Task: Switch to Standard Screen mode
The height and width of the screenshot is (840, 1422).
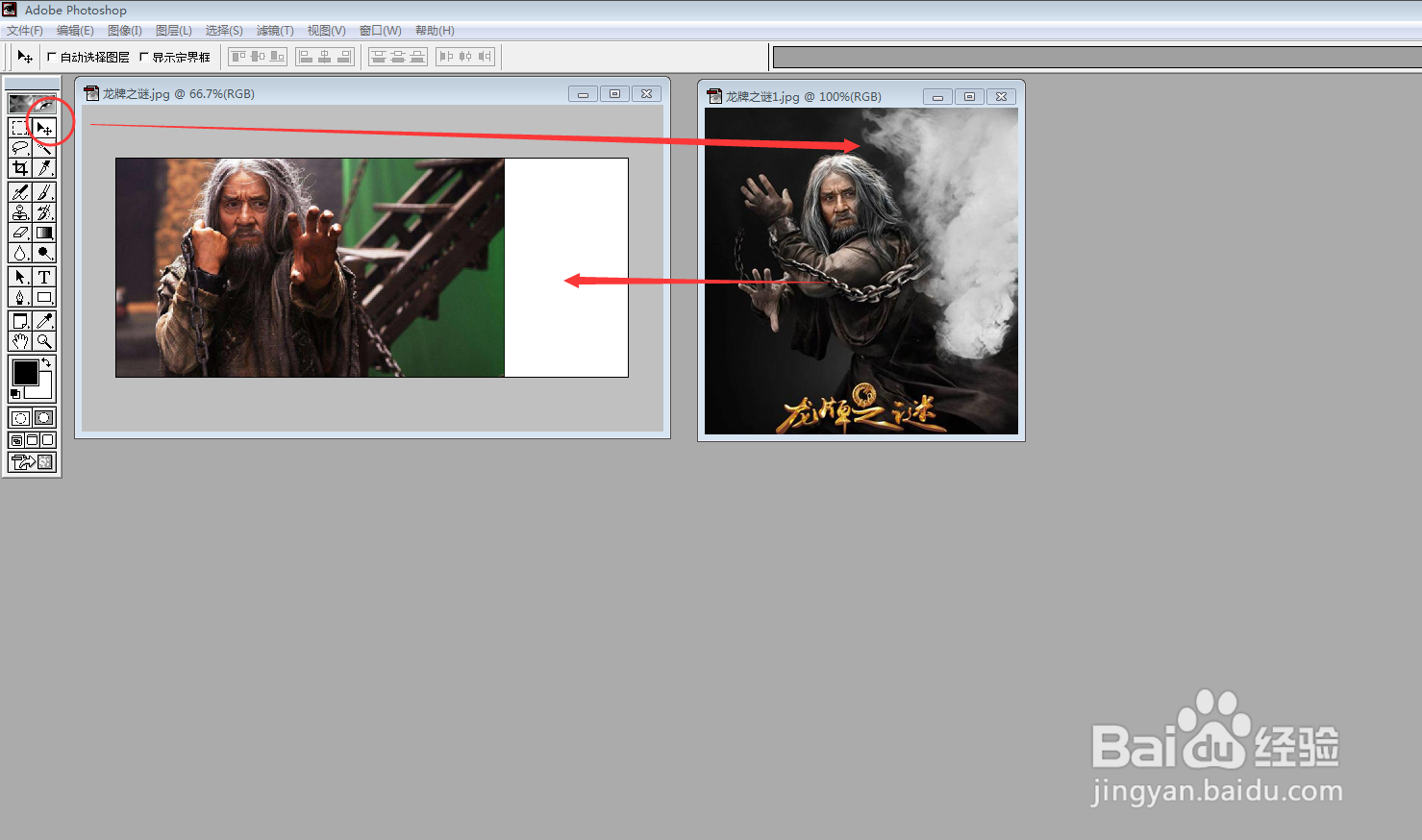Action: pos(16,439)
